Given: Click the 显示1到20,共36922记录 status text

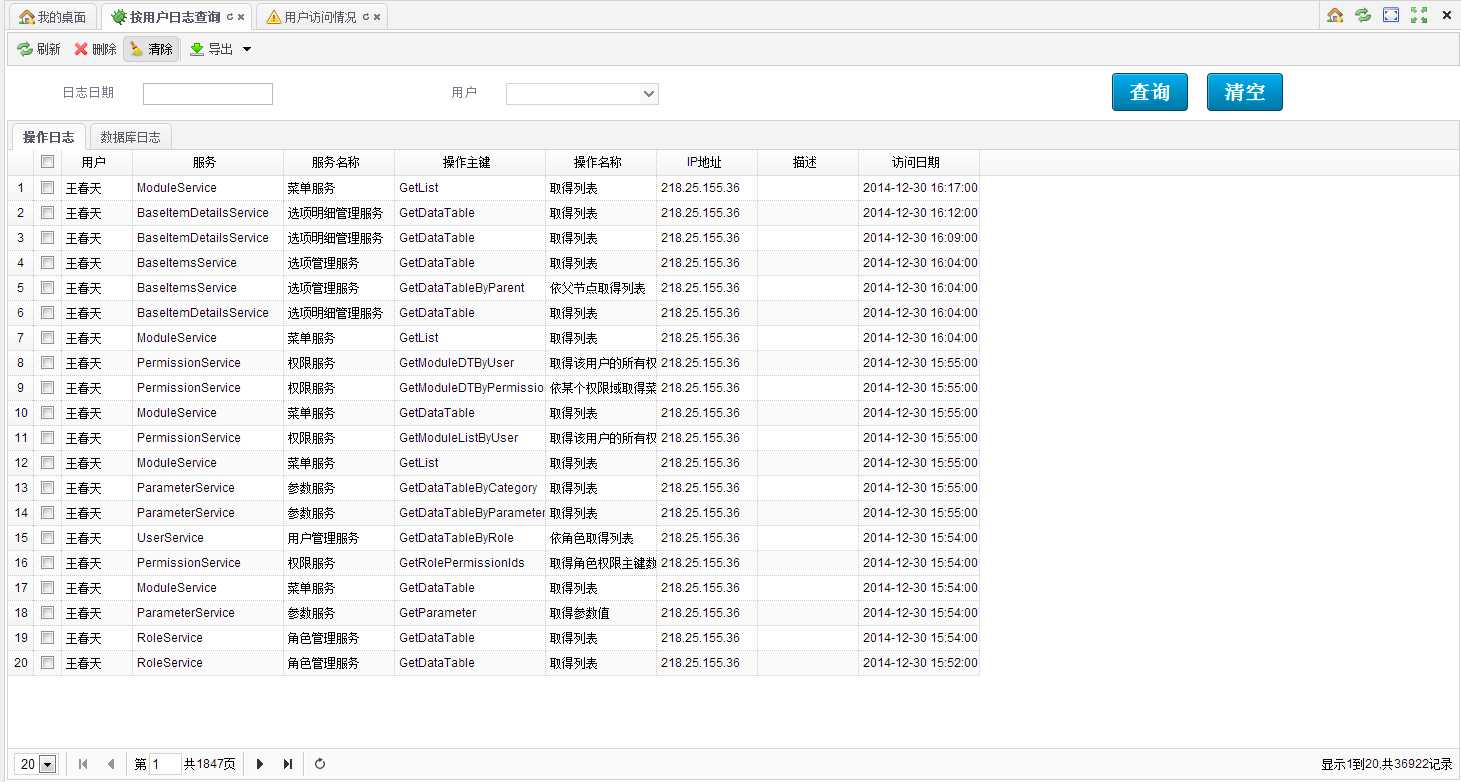Looking at the screenshot, I should (1386, 764).
